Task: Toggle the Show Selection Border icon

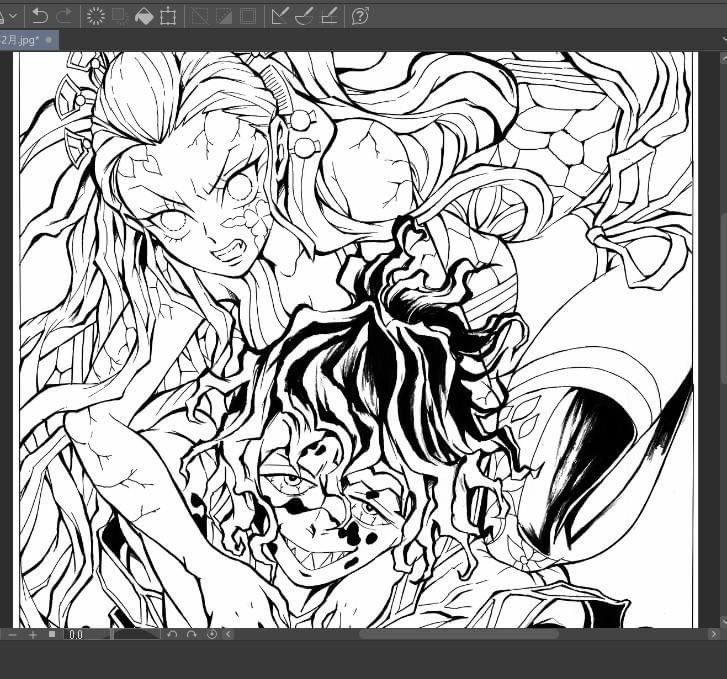Action: pos(248,17)
